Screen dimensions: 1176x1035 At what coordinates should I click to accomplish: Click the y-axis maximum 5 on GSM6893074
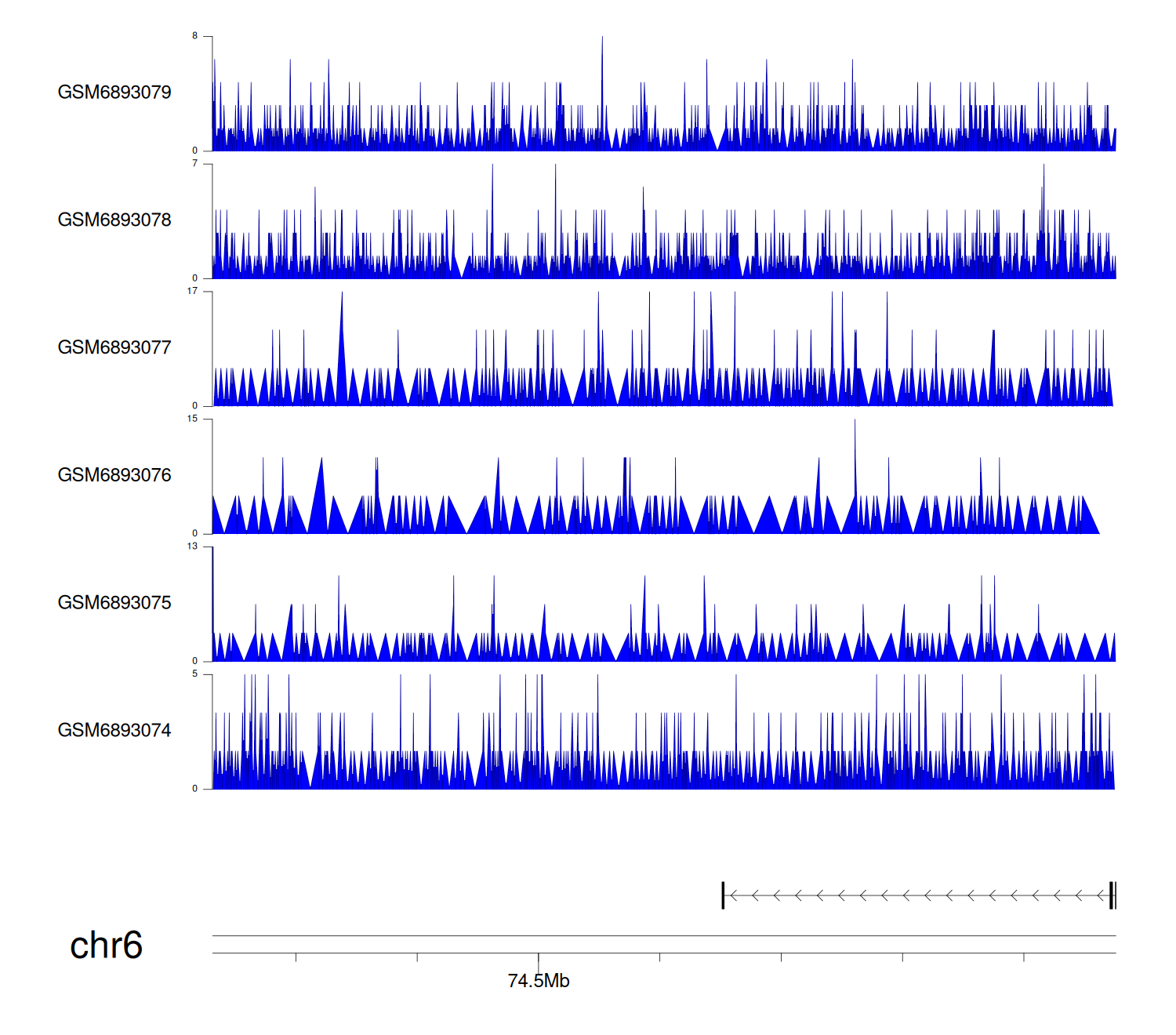pos(195,674)
